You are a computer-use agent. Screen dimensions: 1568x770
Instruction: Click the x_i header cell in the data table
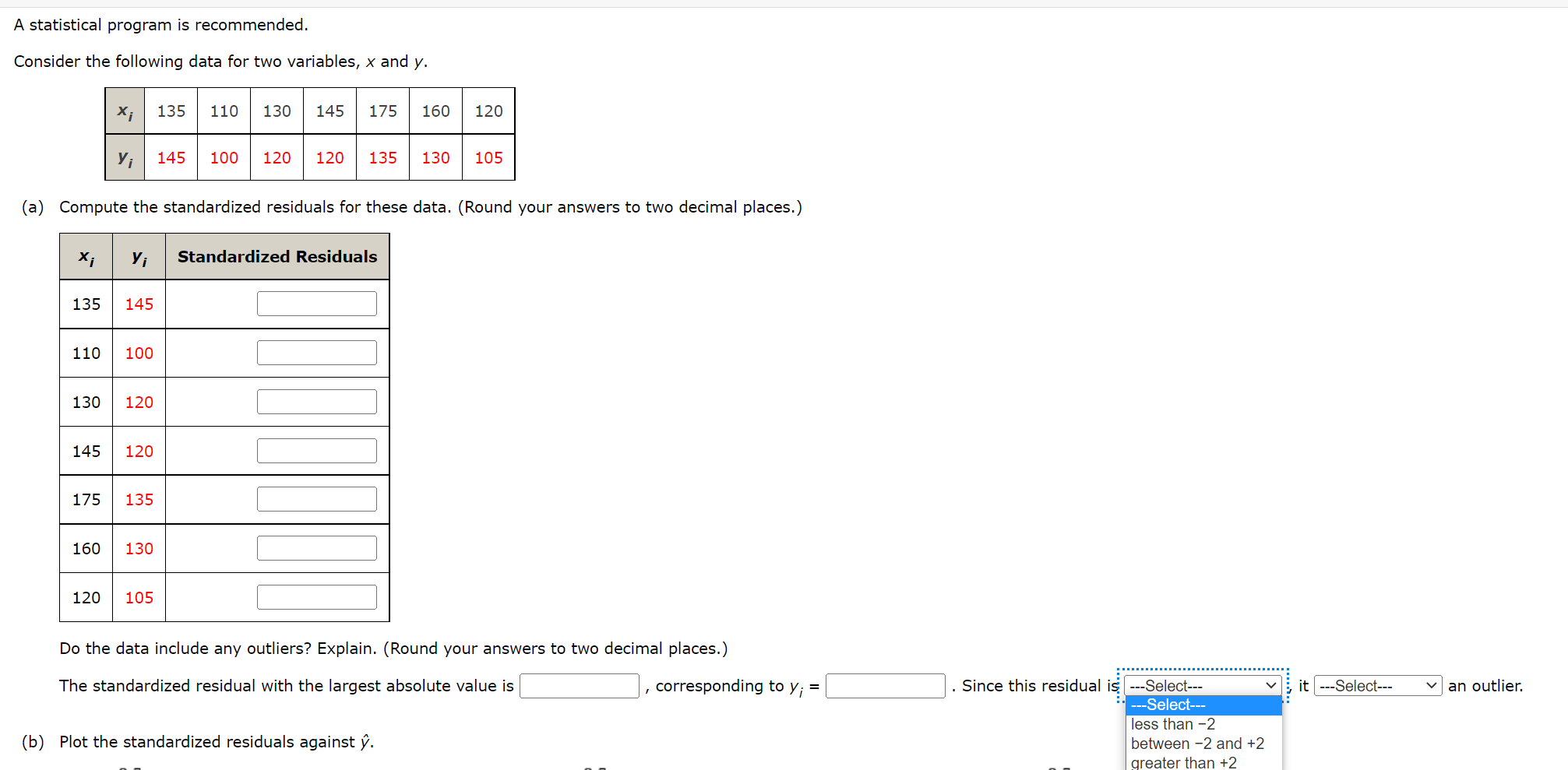click(x=124, y=111)
